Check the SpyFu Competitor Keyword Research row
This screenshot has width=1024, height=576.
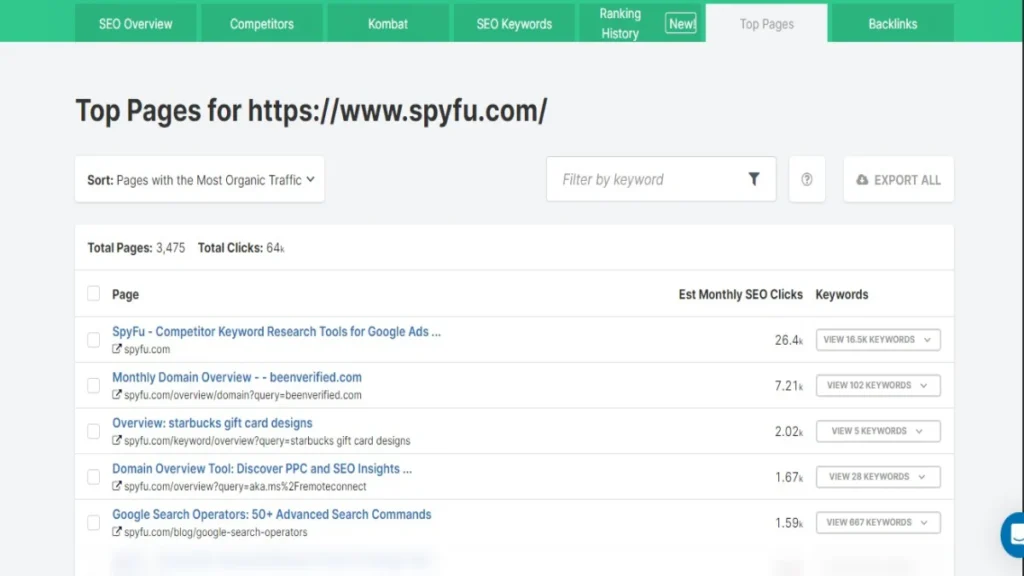(93, 340)
